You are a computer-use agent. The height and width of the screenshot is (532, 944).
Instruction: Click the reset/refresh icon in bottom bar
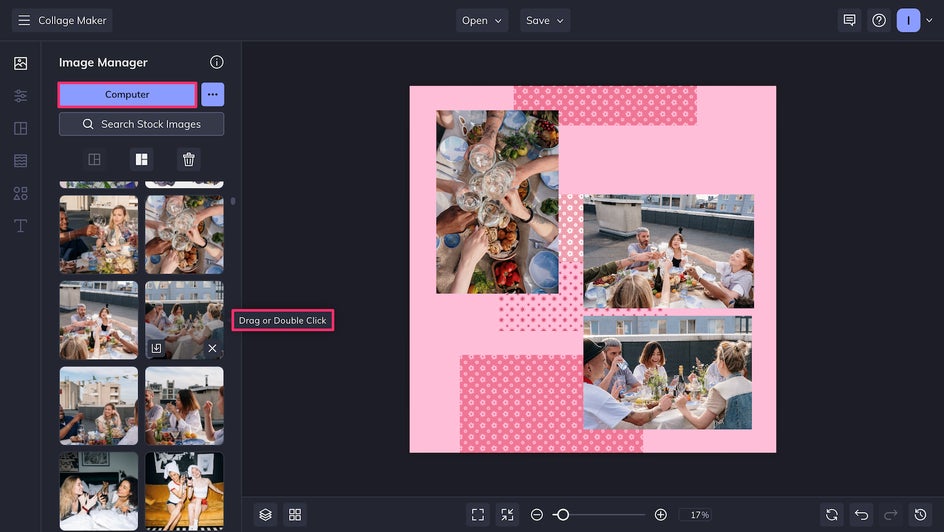coord(832,515)
